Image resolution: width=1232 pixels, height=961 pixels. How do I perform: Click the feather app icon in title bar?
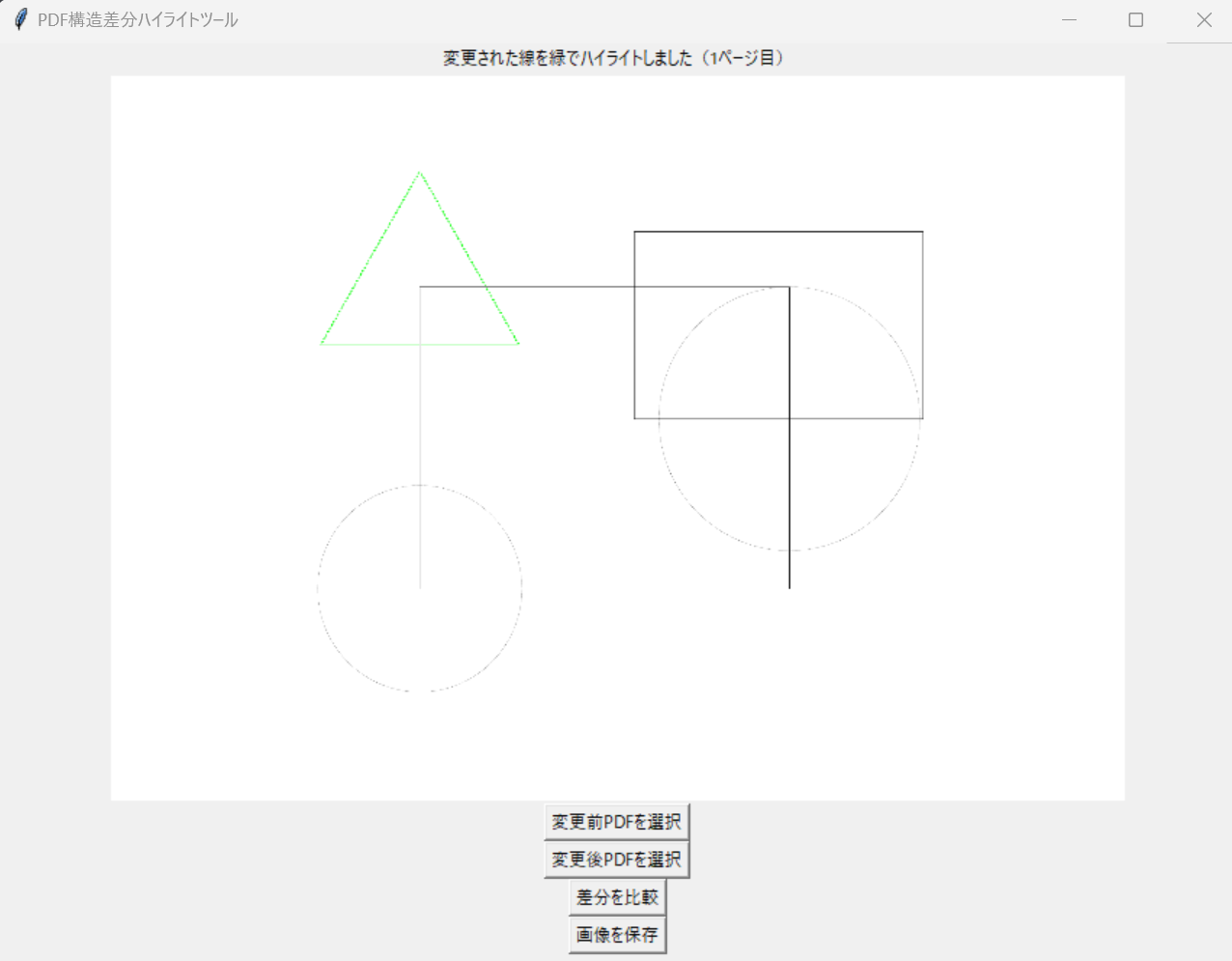pyautogui.click(x=20, y=19)
